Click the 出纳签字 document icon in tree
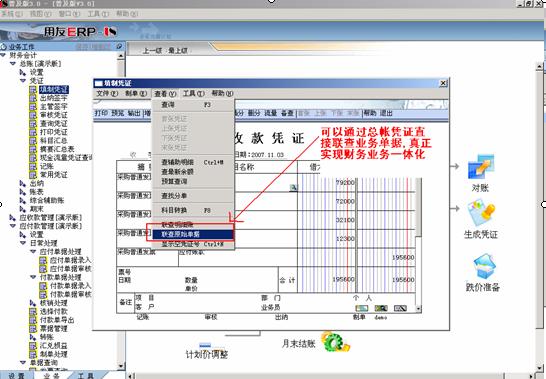Image resolution: width=546 pixels, height=379 pixels. (33, 98)
